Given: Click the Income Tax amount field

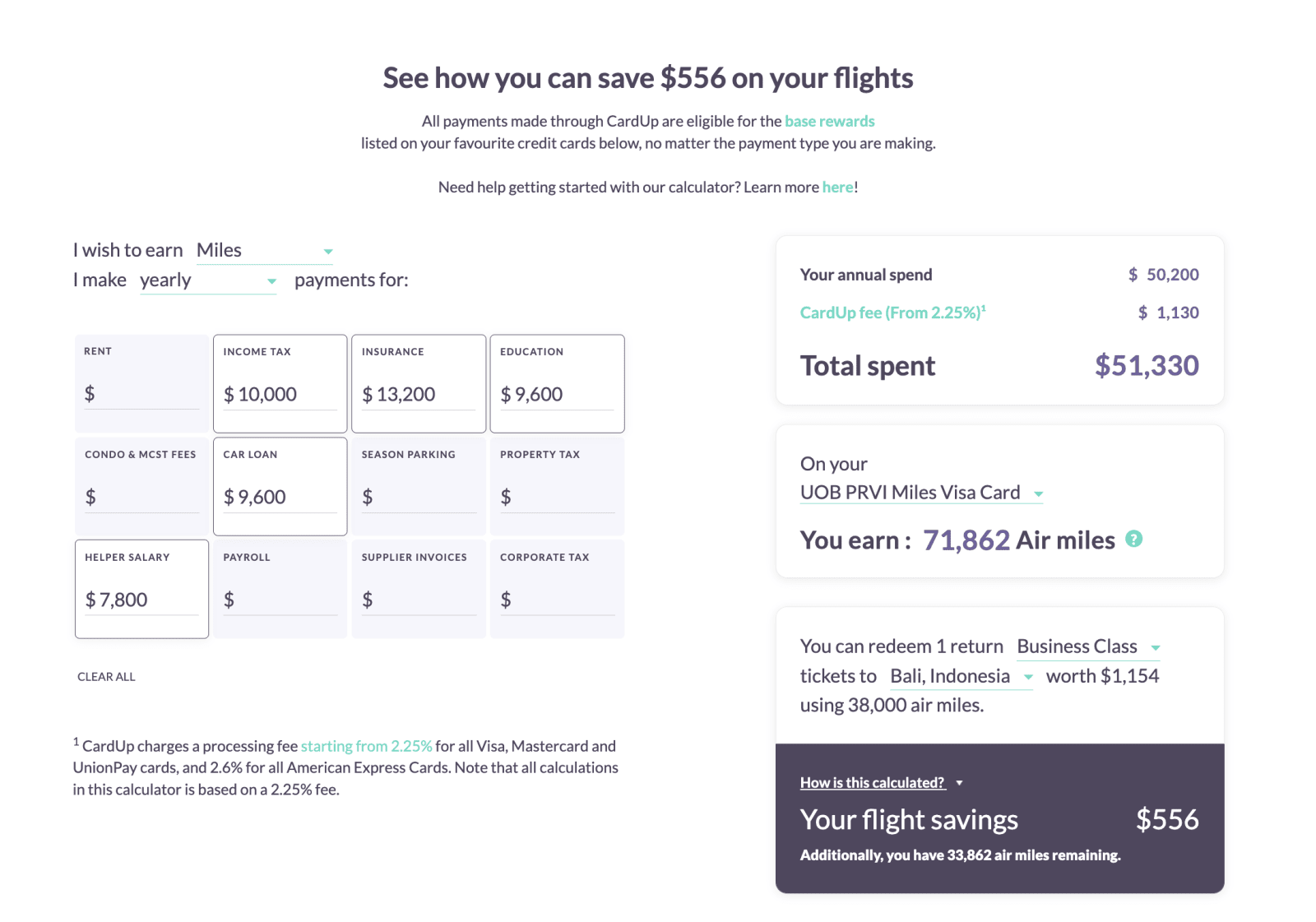Looking at the screenshot, I should 280,395.
